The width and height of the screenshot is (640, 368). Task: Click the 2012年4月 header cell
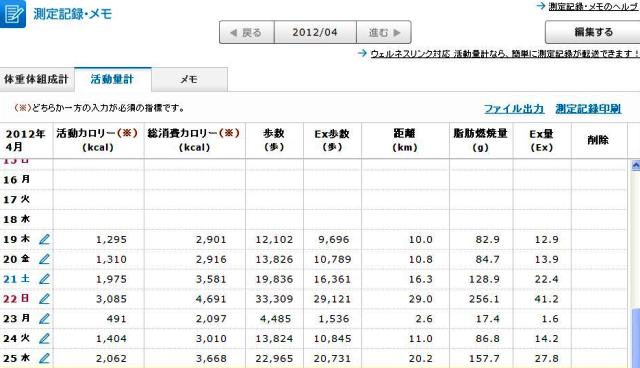pyautogui.click(x=26, y=140)
